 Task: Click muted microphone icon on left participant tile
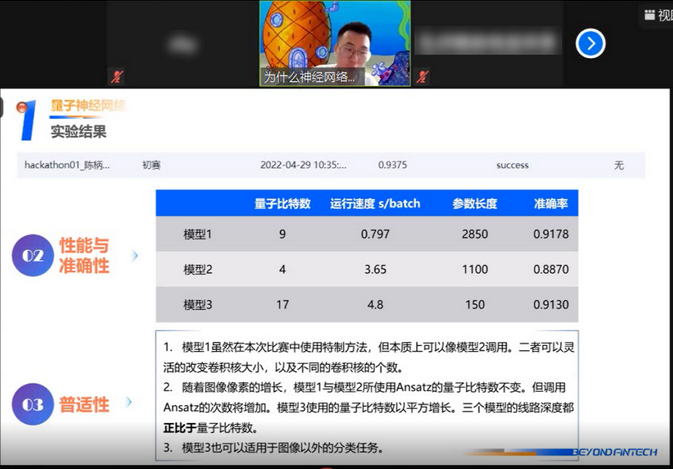(116, 76)
